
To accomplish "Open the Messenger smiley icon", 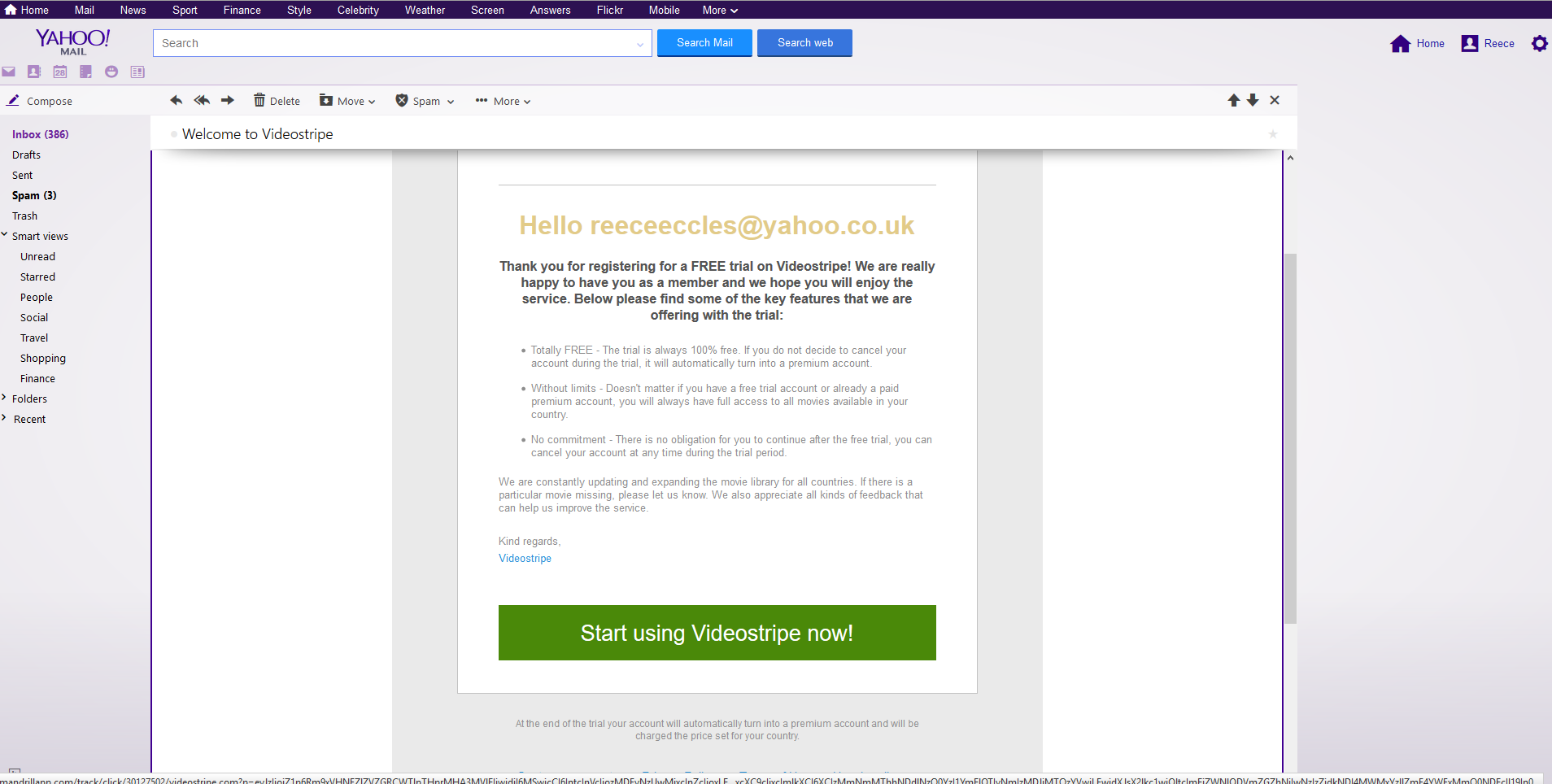I will click(111, 72).
